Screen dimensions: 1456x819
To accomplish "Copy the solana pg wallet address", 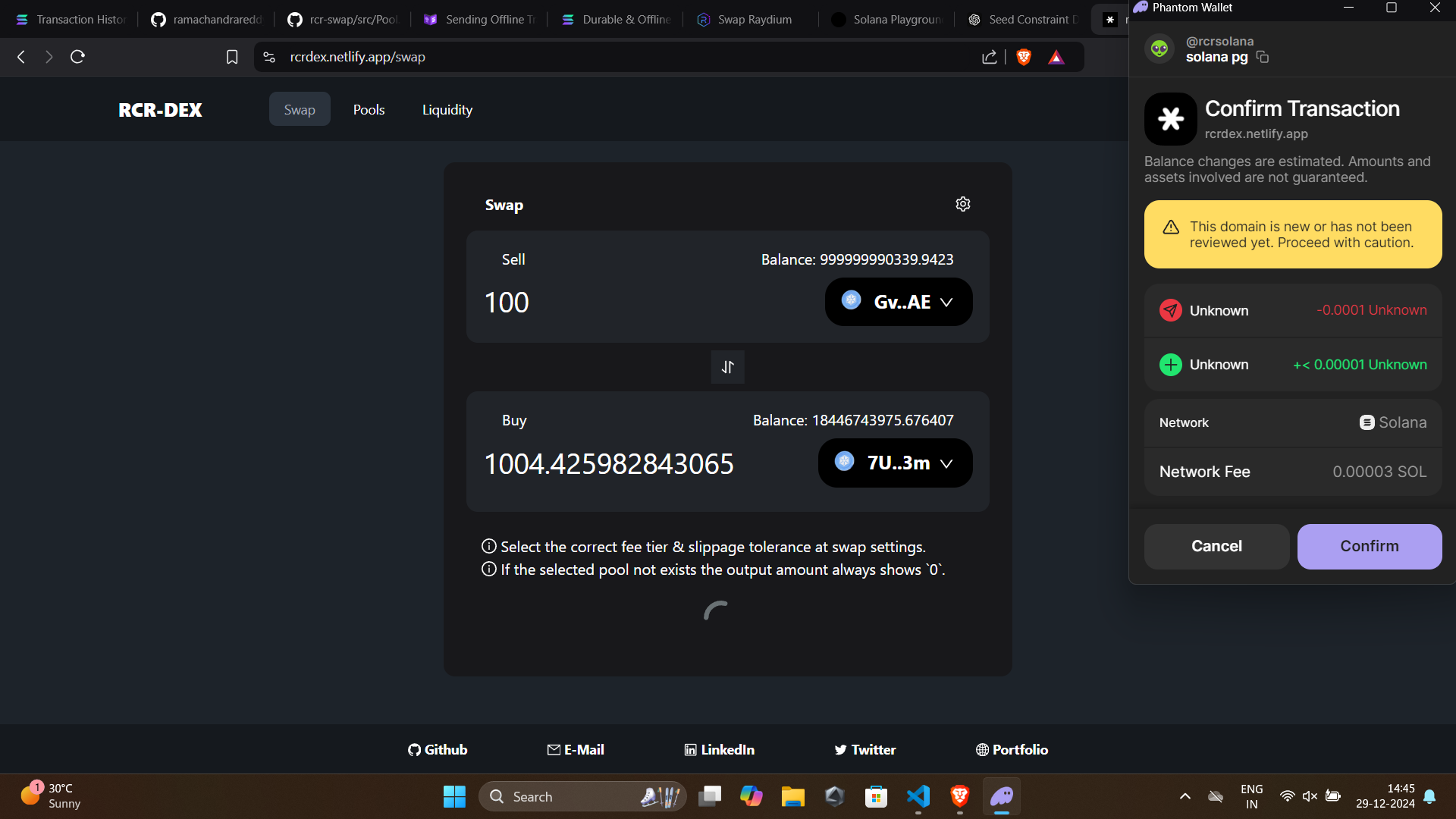I will tap(1263, 58).
